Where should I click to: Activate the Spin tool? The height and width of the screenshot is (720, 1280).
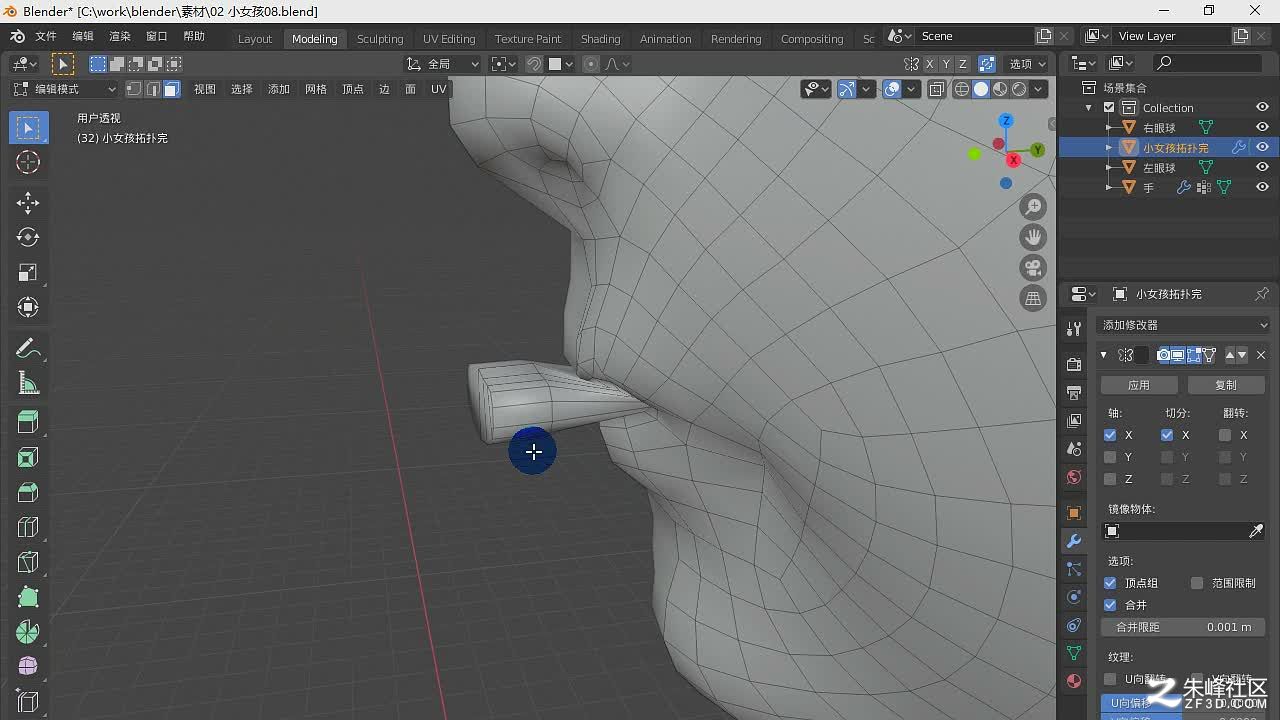[x=28, y=632]
